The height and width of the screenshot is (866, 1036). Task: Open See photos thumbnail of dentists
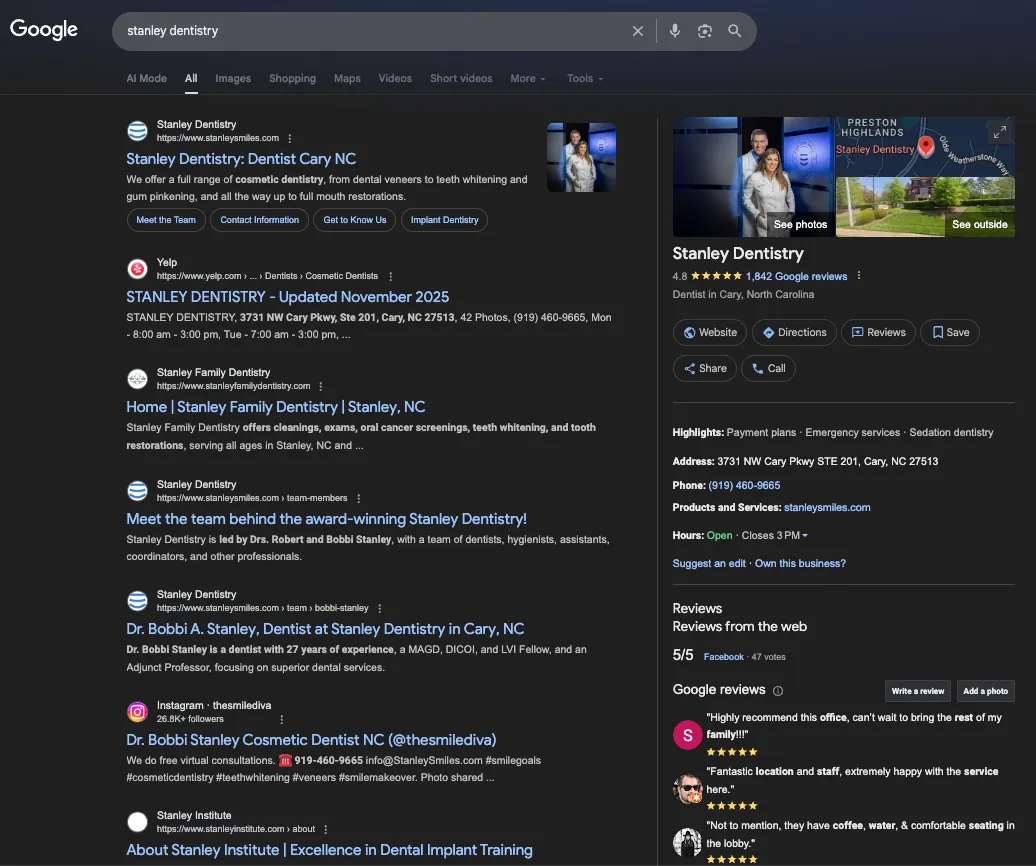753,177
